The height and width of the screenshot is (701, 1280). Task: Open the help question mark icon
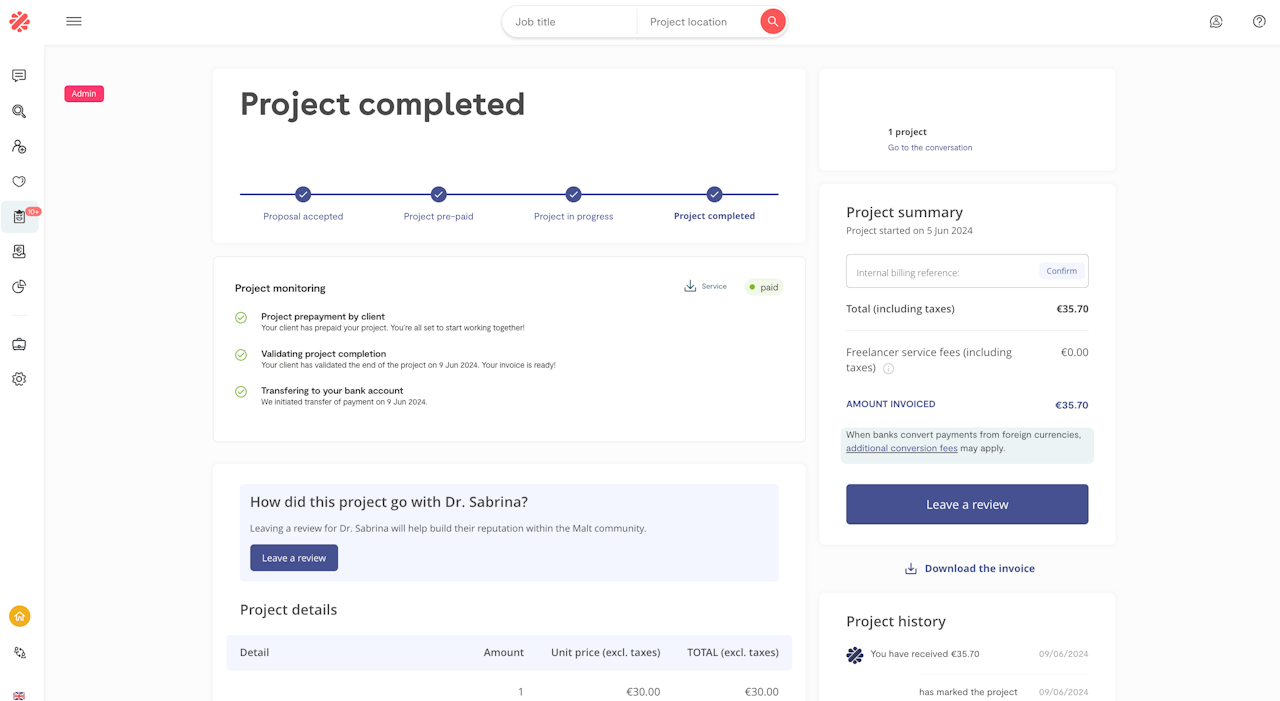click(x=1259, y=22)
